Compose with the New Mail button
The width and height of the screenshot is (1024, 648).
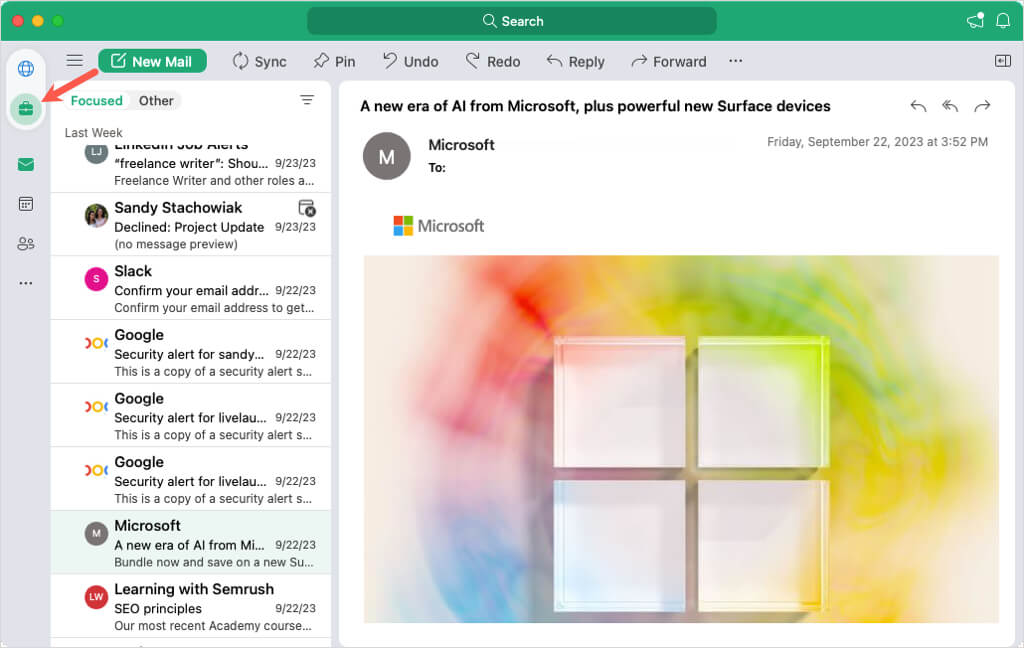click(152, 61)
